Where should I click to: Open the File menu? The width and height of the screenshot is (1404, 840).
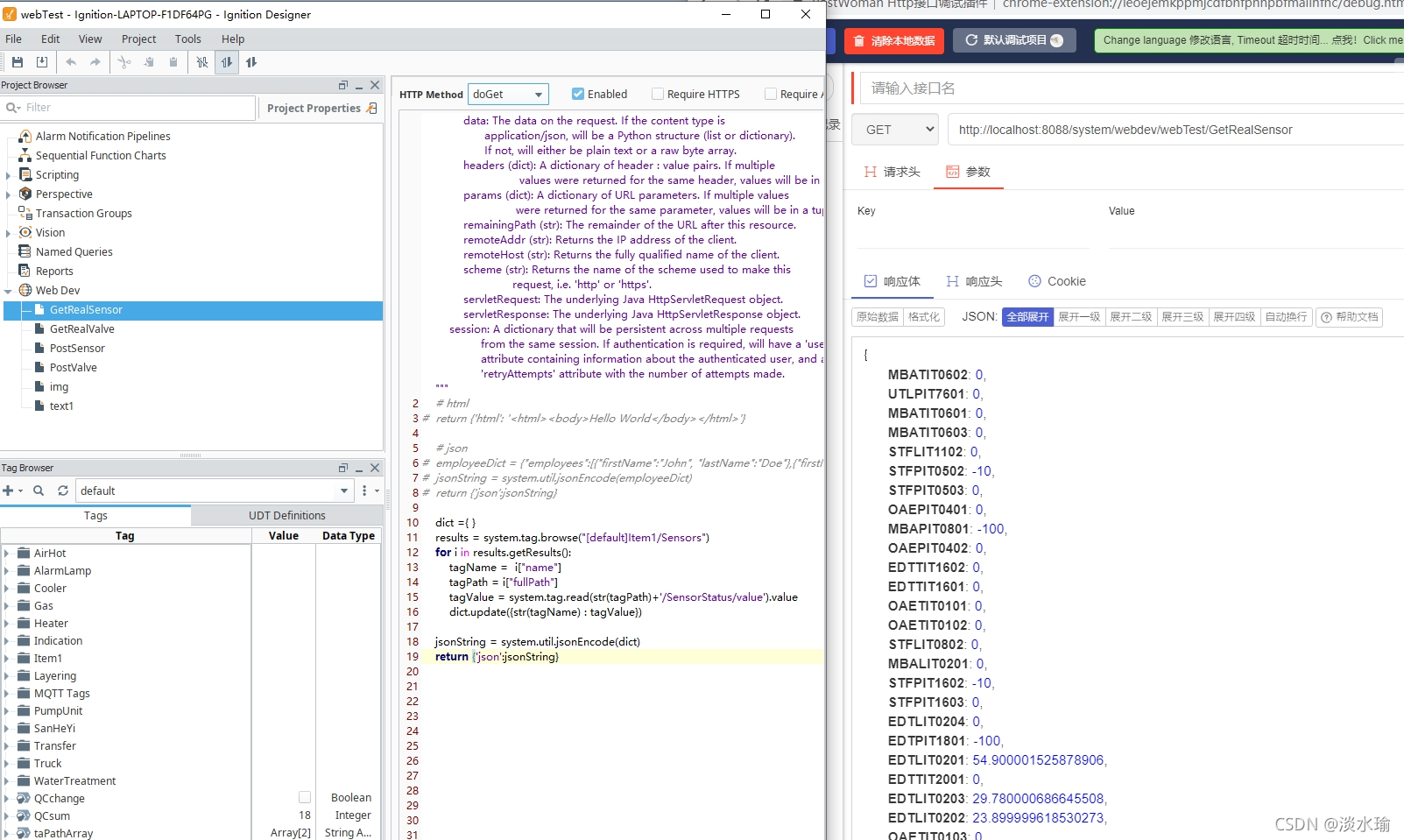(x=13, y=39)
